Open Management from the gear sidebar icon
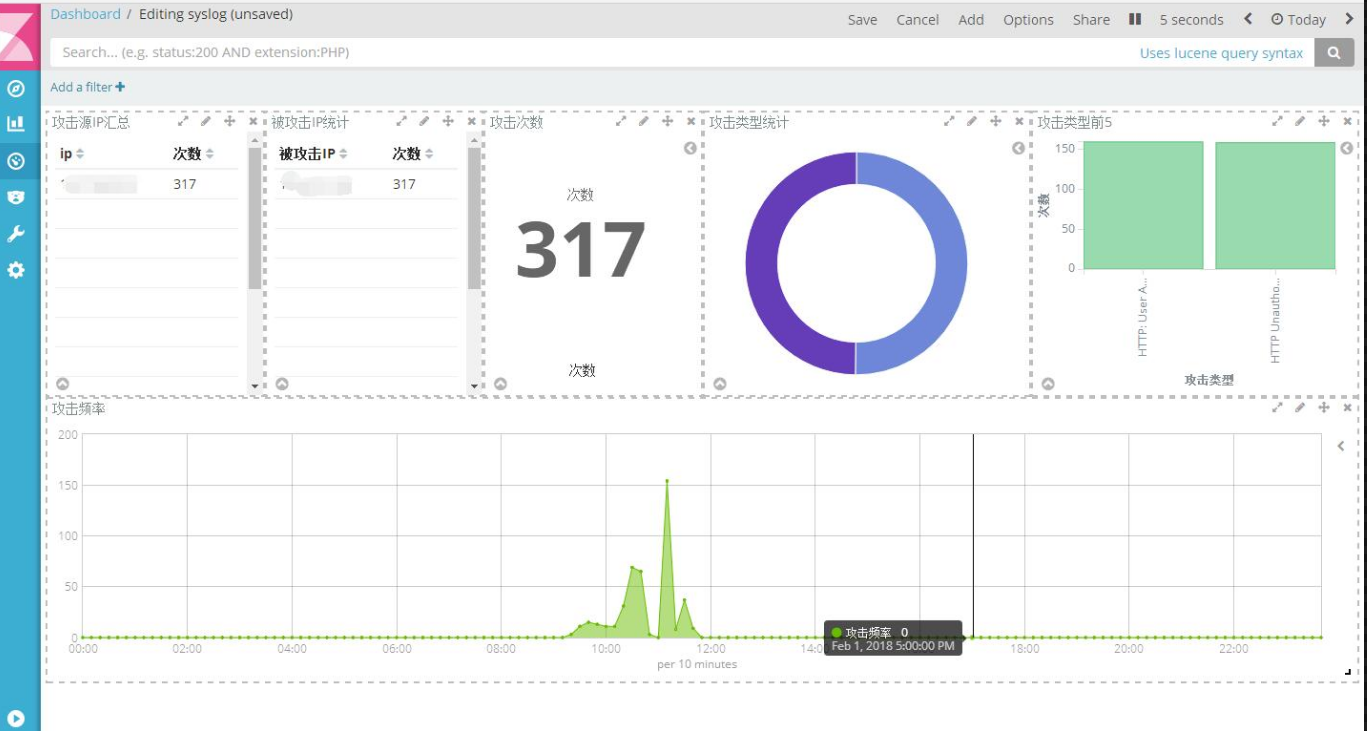The height and width of the screenshot is (731, 1367). click(x=16, y=270)
